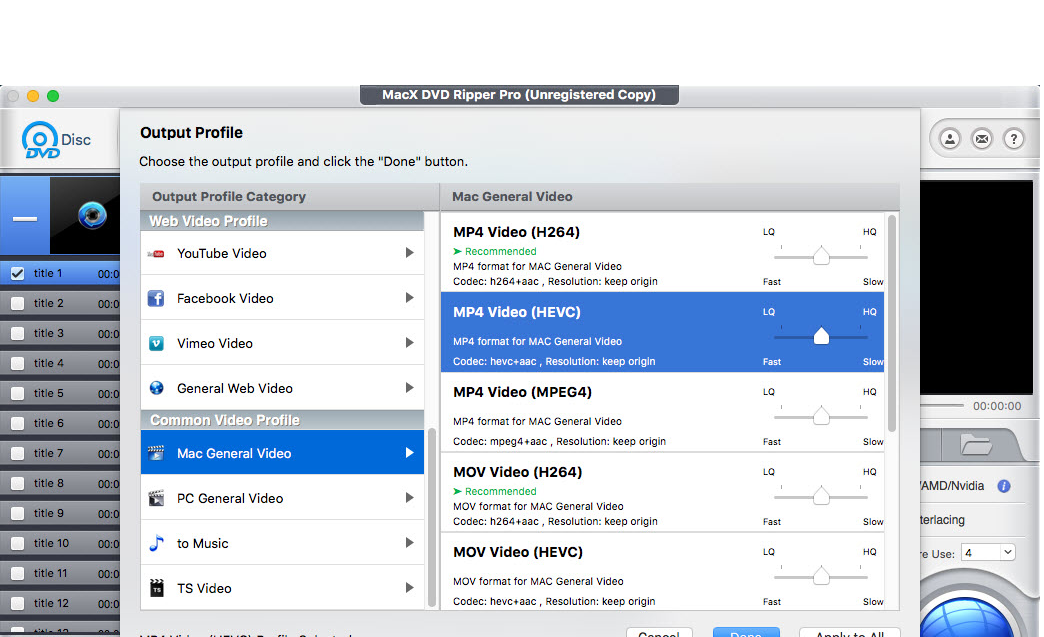This screenshot has width=1044, height=637.
Task: Open the output folder icon
Action: [x=975, y=443]
